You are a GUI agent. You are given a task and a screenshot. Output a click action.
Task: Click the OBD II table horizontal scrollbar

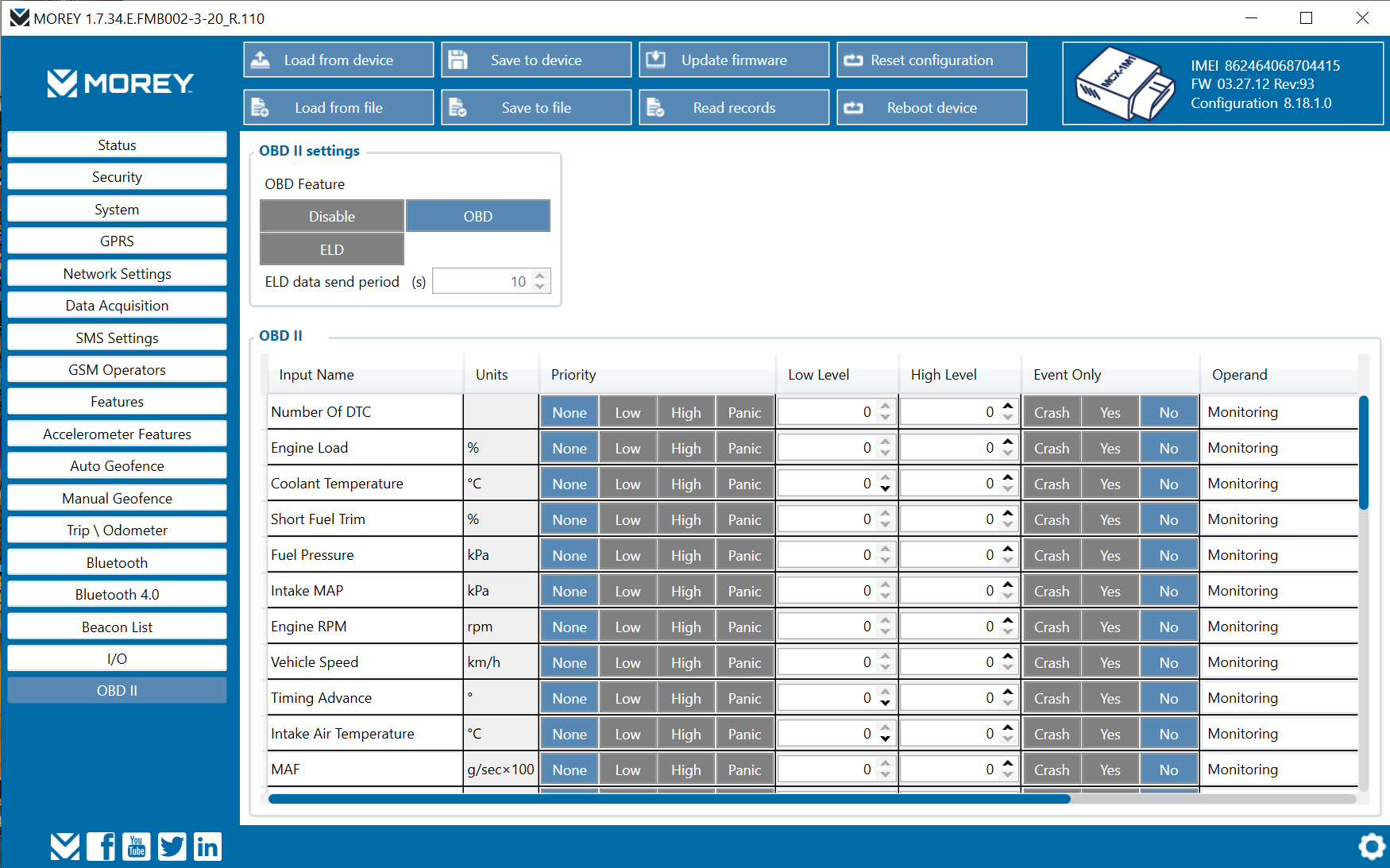point(669,799)
